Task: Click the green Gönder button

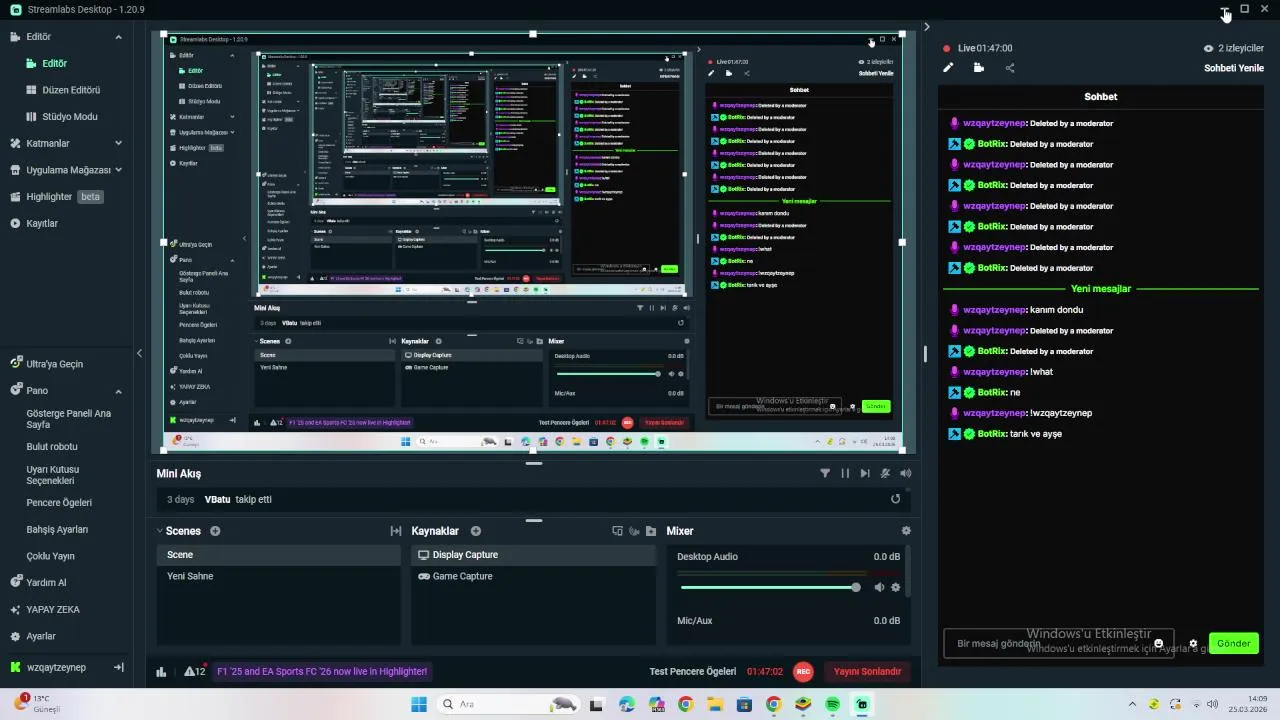Action: 1233,643
